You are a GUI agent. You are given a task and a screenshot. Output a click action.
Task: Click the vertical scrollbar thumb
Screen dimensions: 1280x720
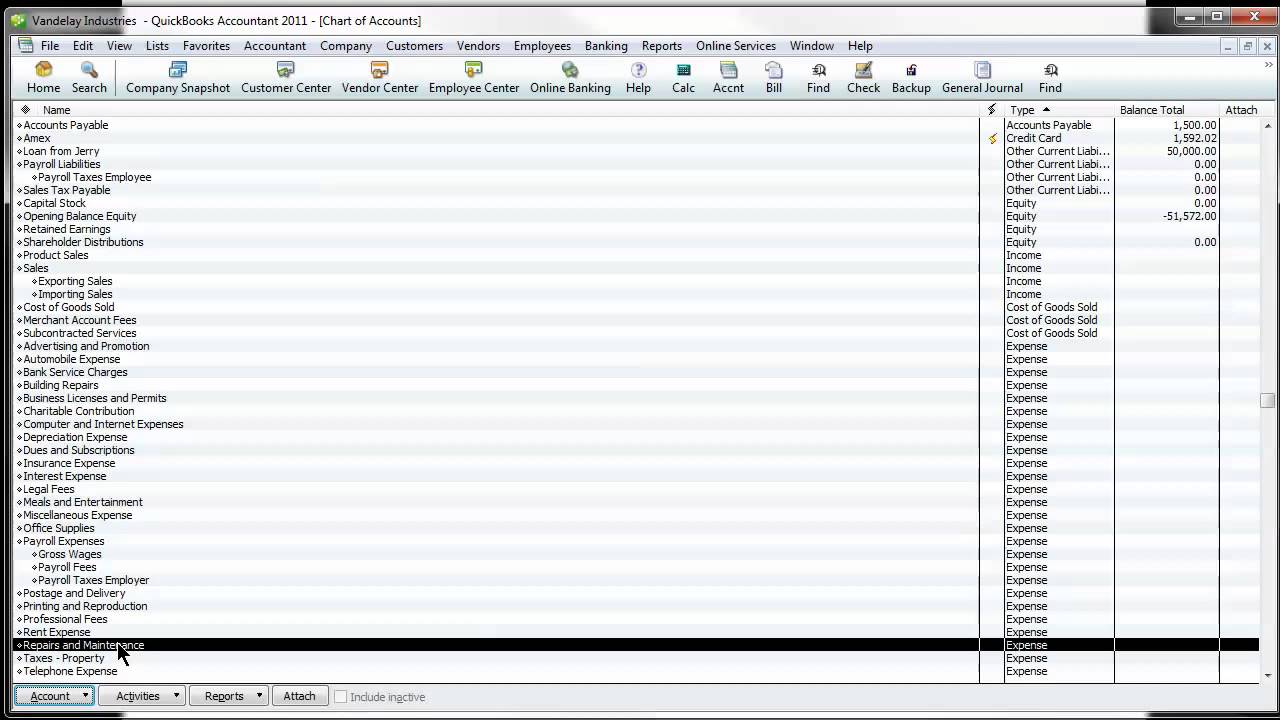coord(1268,400)
